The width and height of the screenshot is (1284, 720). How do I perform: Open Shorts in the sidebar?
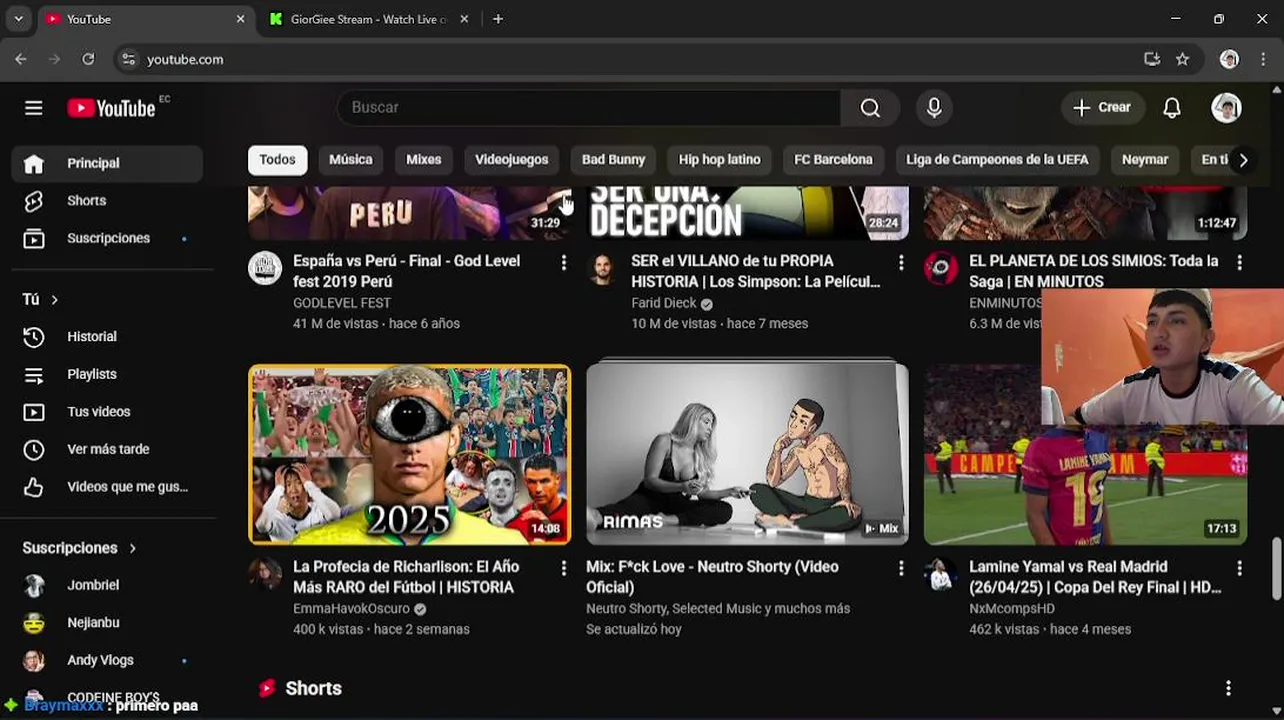click(107, 201)
